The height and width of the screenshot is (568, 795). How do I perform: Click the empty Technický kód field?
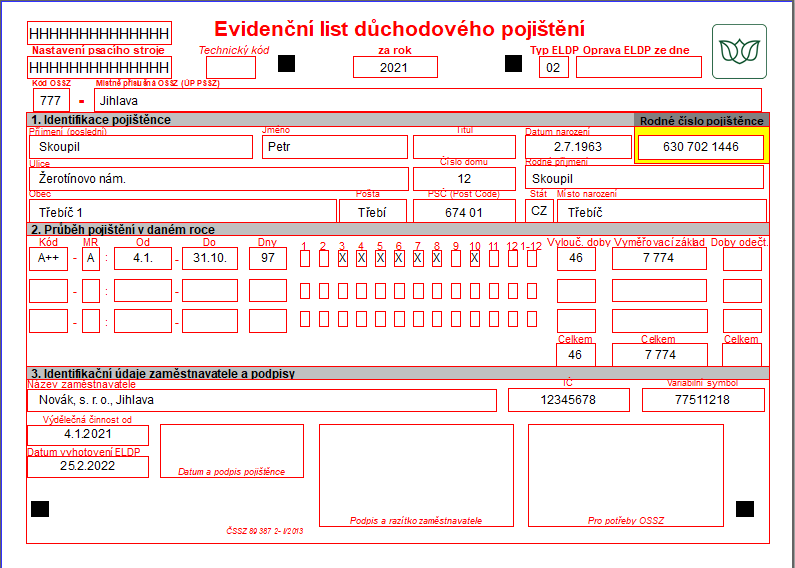[231, 67]
